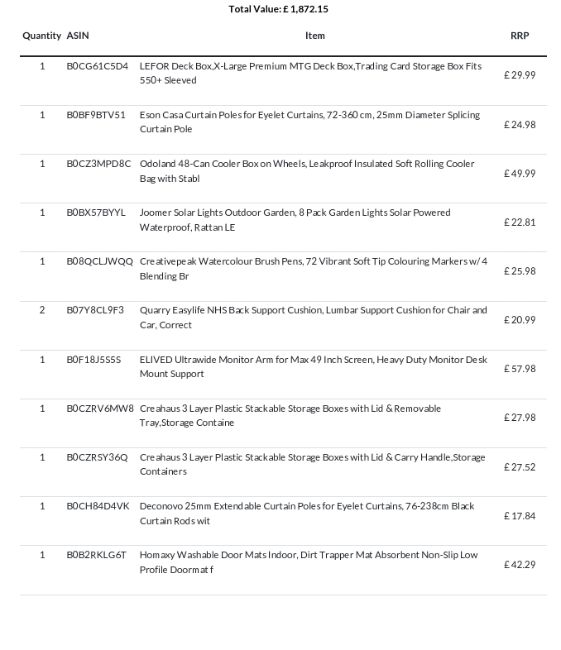The width and height of the screenshot is (561, 650).
Task: Select the Total Value heading text
Action: (278, 9)
